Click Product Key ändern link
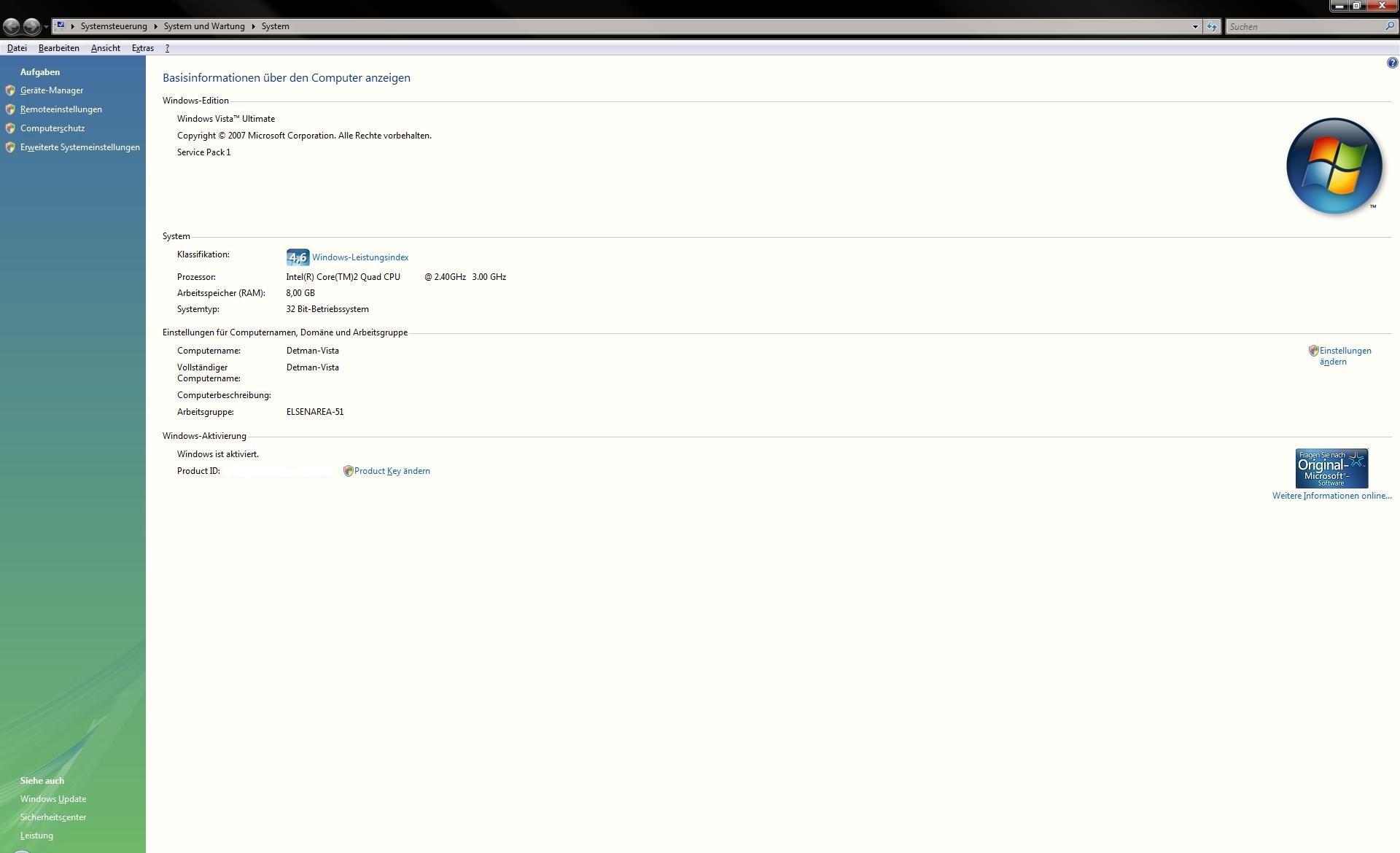Image resolution: width=1400 pixels, height=853 pixels. click(392, 471)
